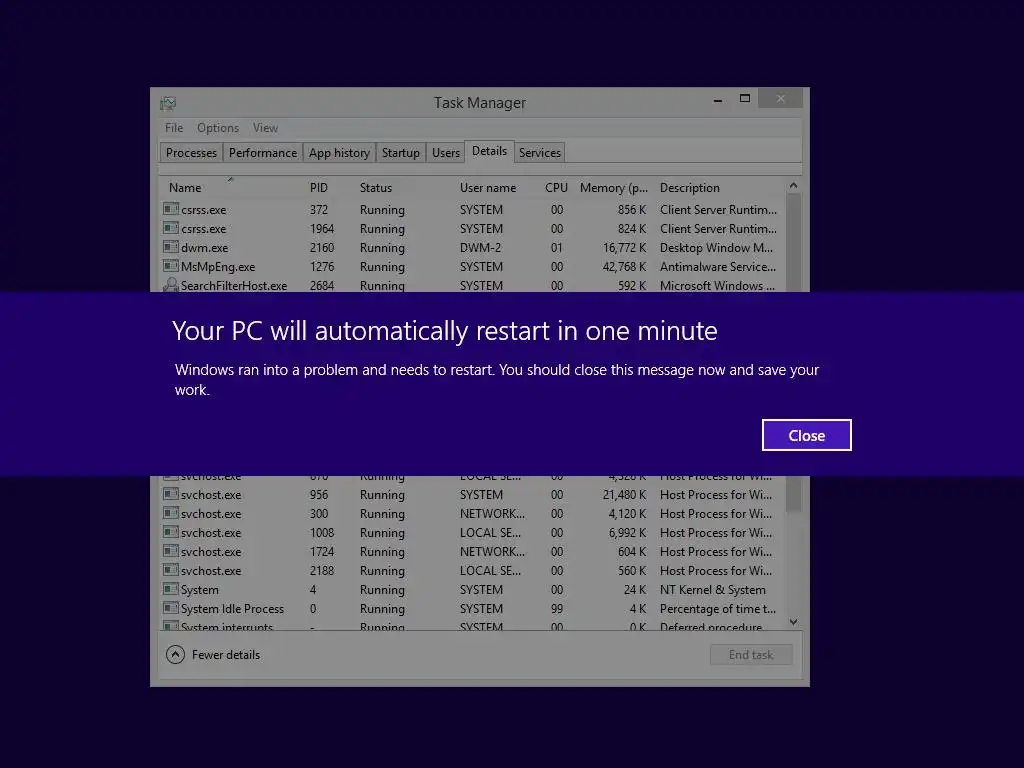1024x768 pixels.
Task: Sort by the Description column header
Action: click(x=690, y=187)
